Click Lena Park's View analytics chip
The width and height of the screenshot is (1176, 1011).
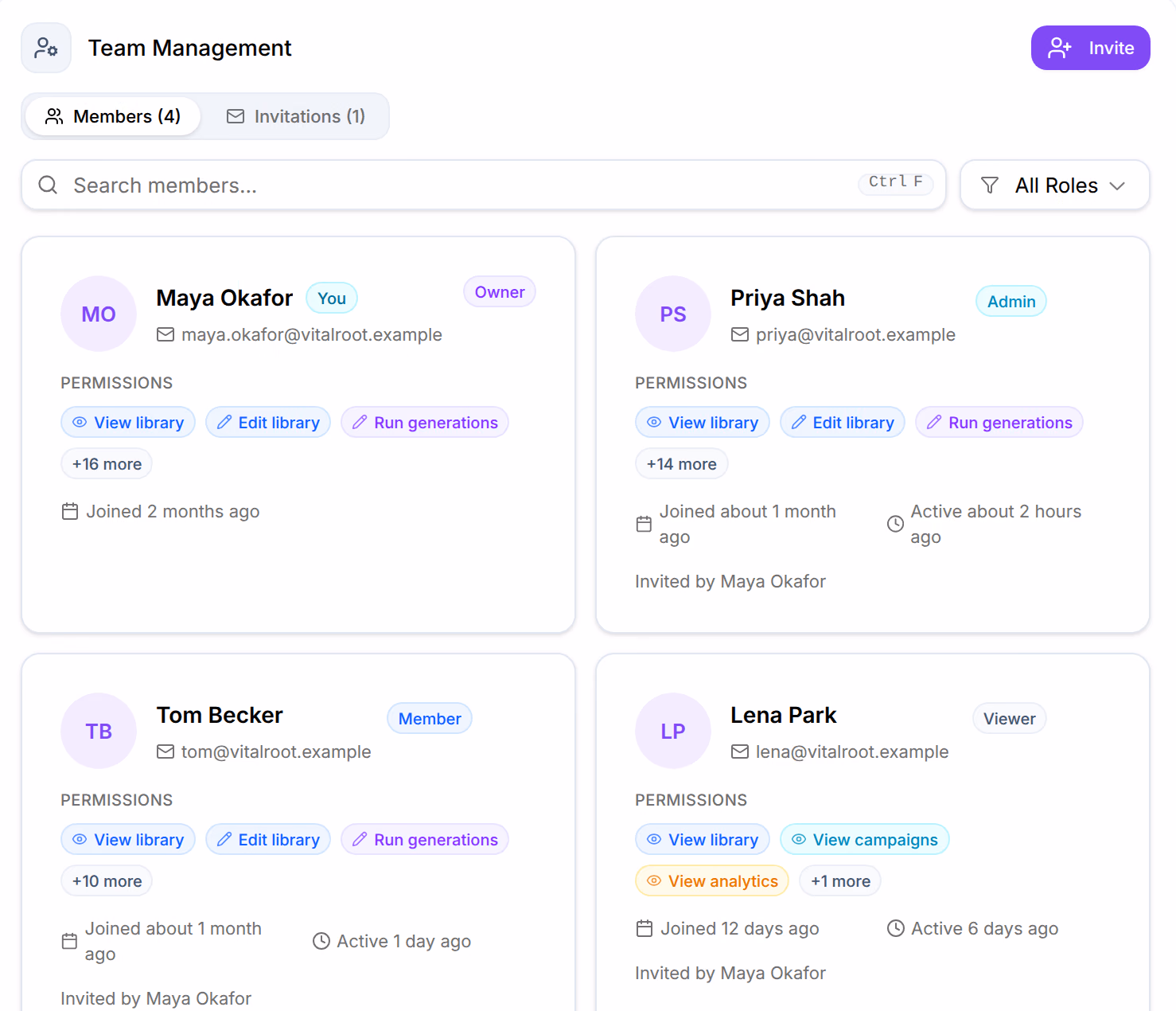[x=712, y=881]
